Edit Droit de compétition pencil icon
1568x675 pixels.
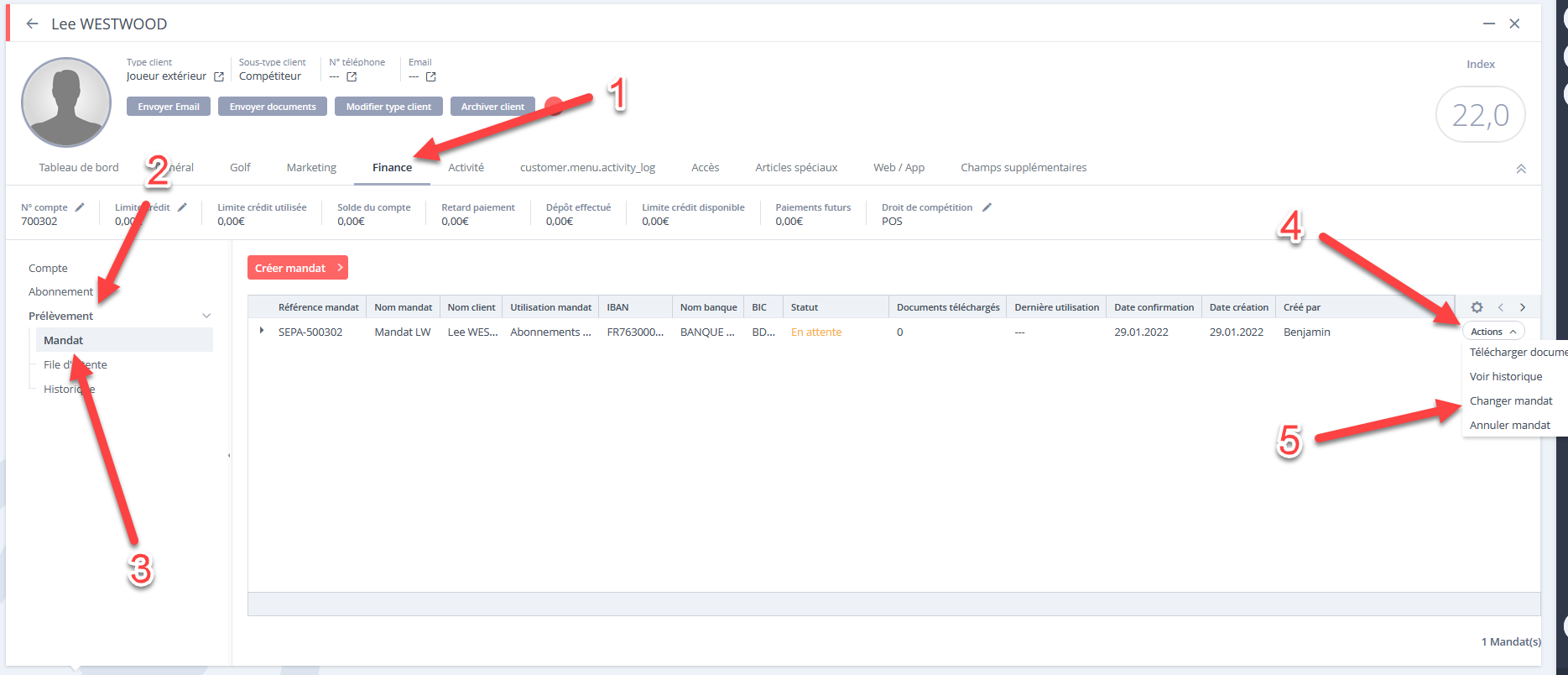click(x=987, y=207)
